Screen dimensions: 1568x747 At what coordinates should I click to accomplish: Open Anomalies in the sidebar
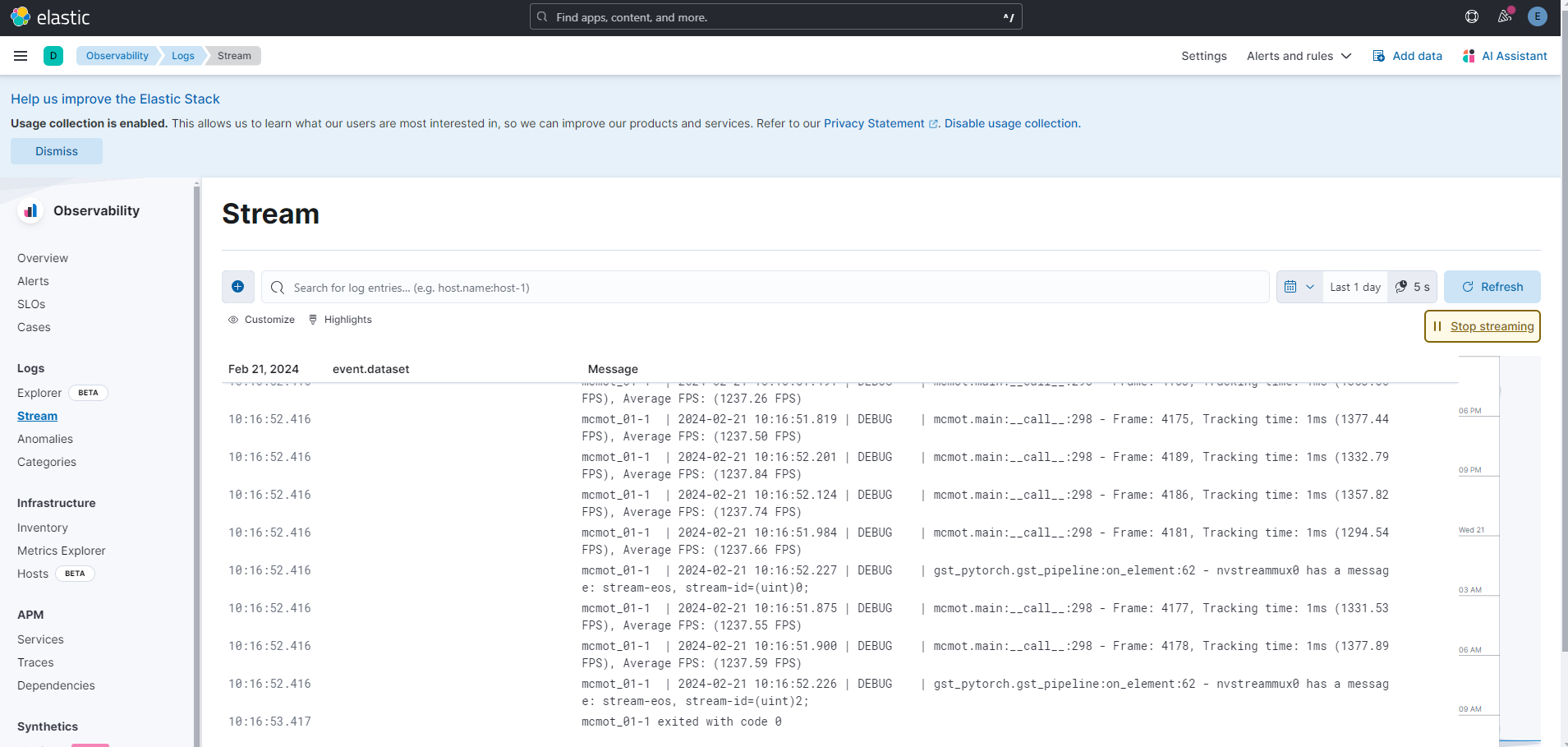pos(45,439)
